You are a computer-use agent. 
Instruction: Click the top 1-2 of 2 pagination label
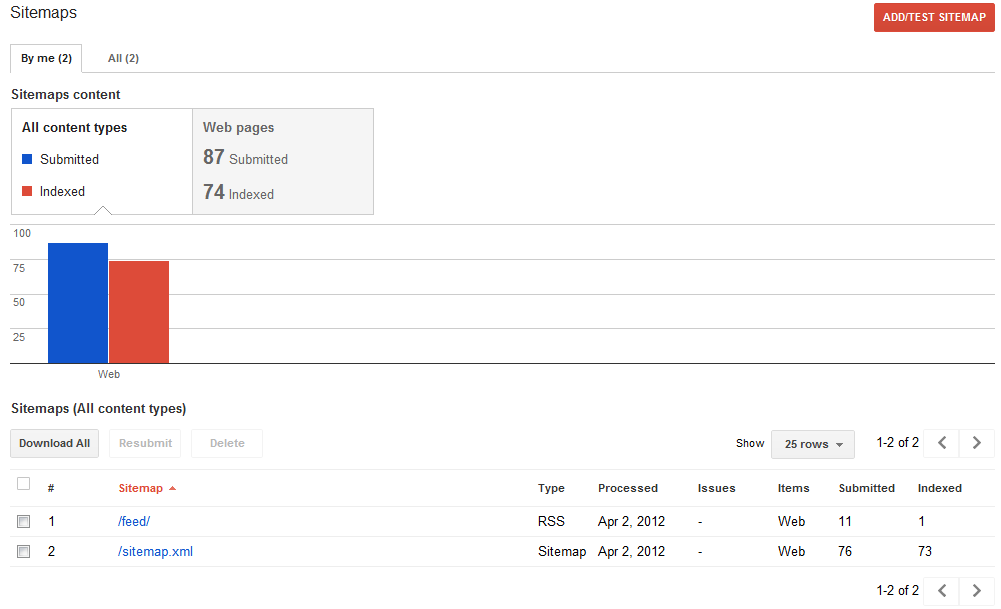pyautogui.click(x=898, y=442)
